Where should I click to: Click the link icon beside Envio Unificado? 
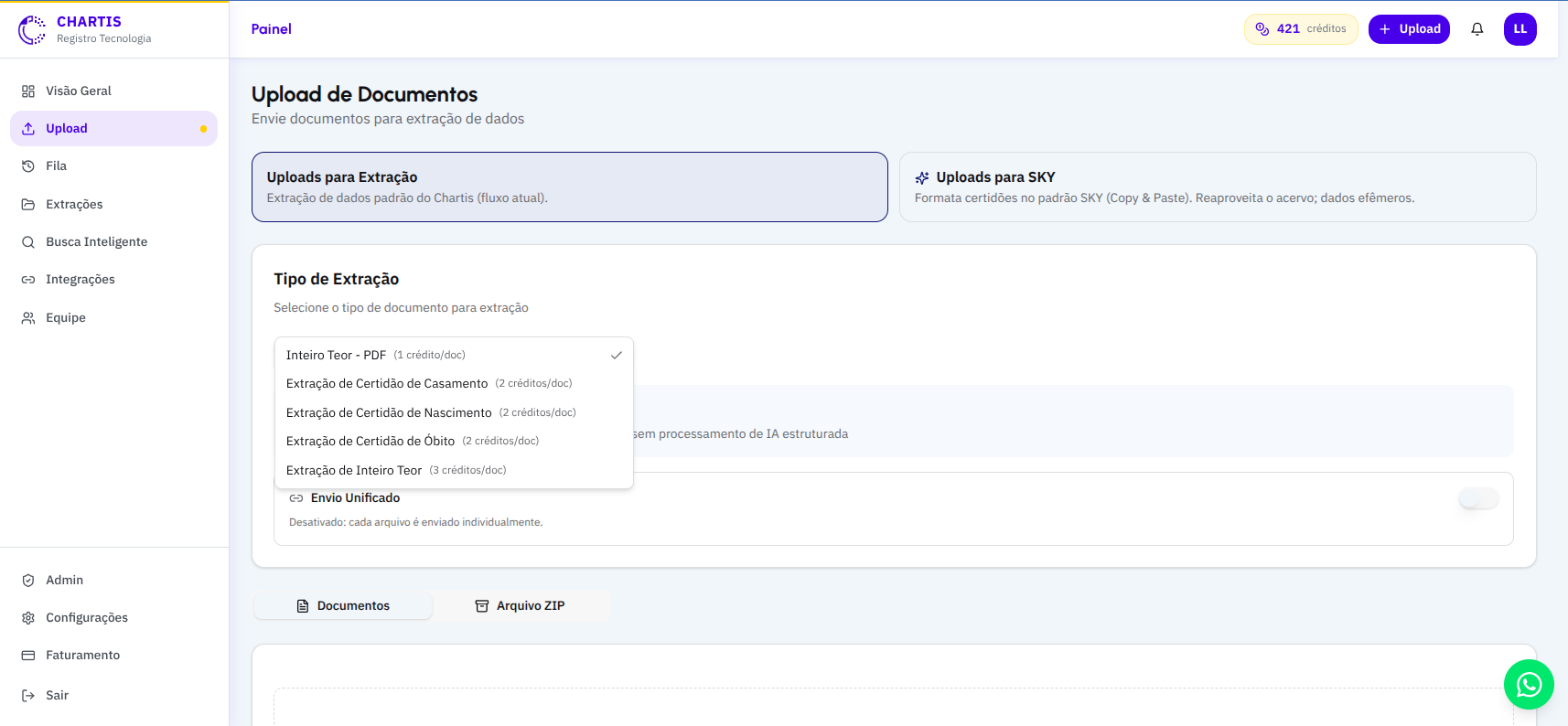click(296, 498)
